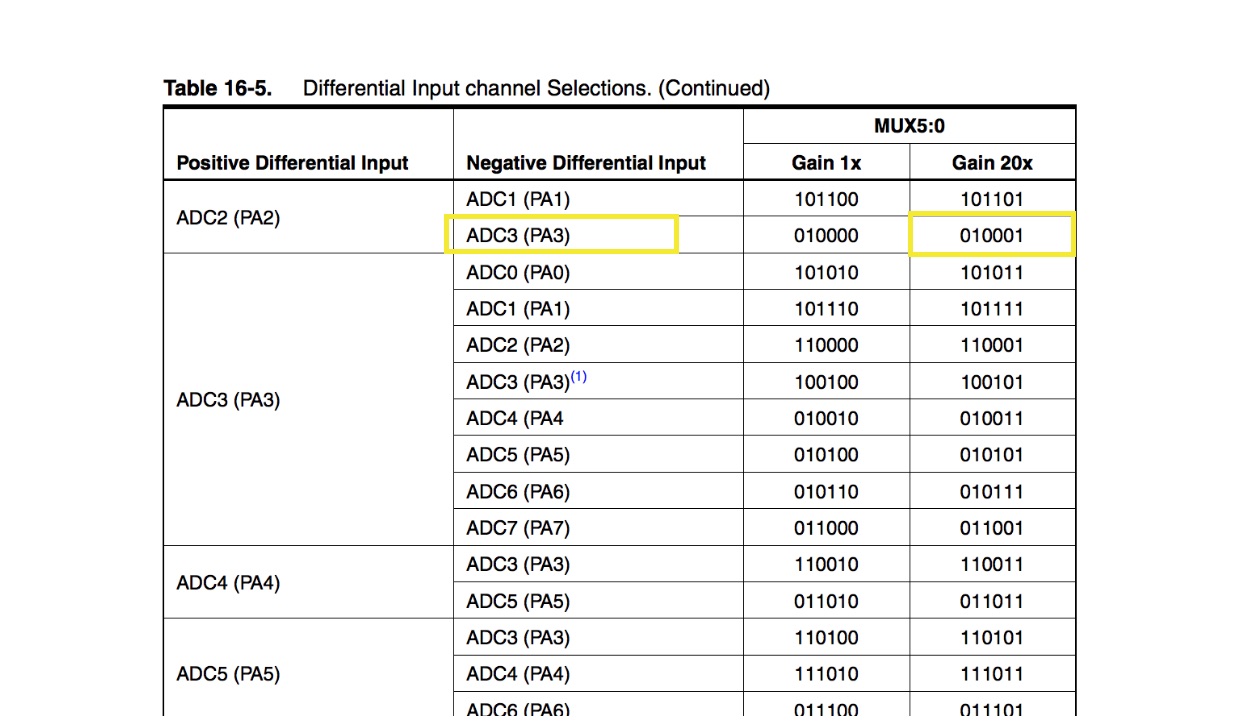Click the Positive Differential Input header
The image size is (1246, 726).
(x=292, y=163)
